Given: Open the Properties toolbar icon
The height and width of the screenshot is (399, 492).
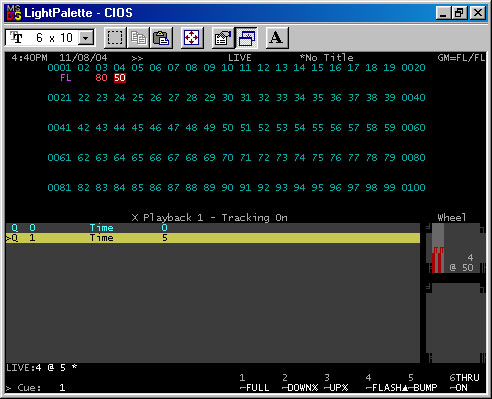Looking at the screenshot, I should 223,38.
